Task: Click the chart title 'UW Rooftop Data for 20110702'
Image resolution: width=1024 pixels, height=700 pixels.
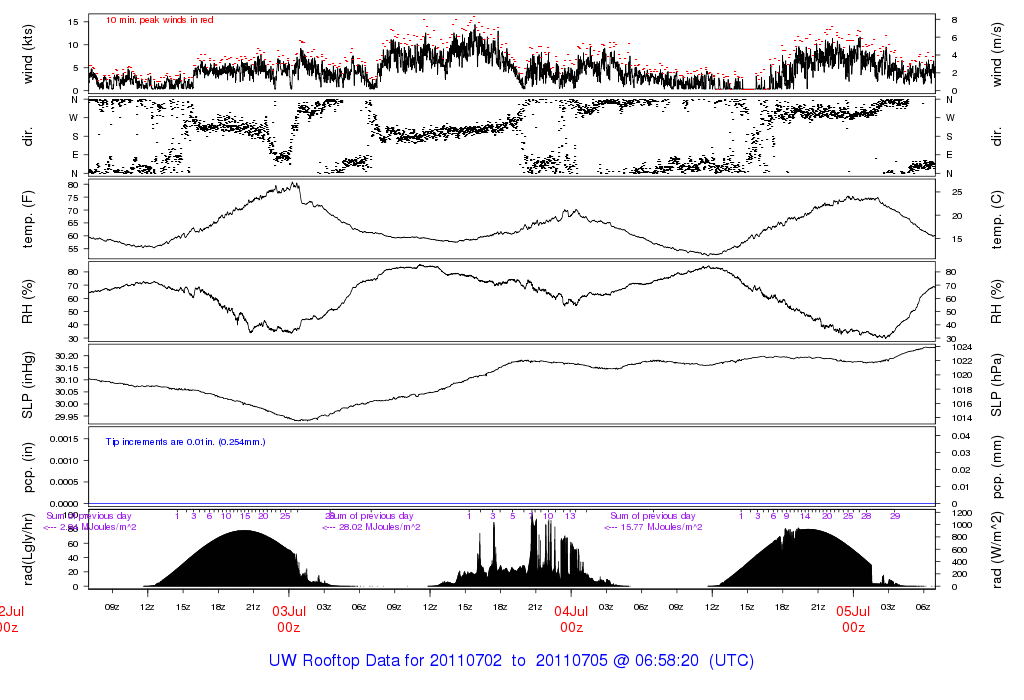Action: 385,660
